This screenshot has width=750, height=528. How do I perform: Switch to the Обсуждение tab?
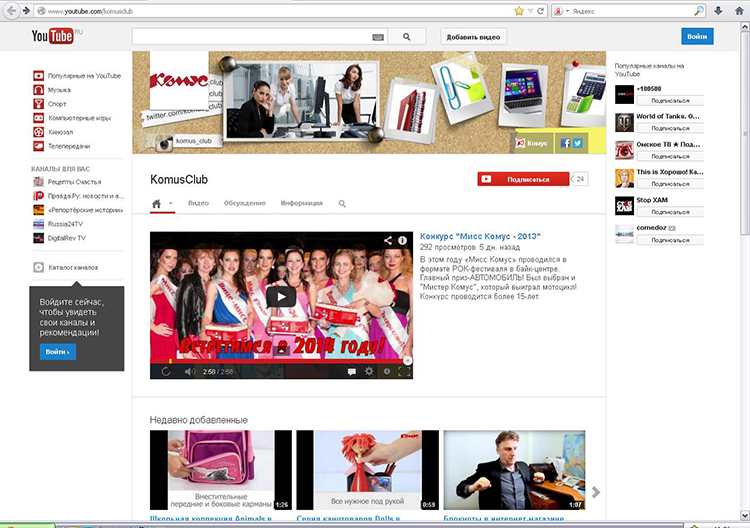pos(244,203)
